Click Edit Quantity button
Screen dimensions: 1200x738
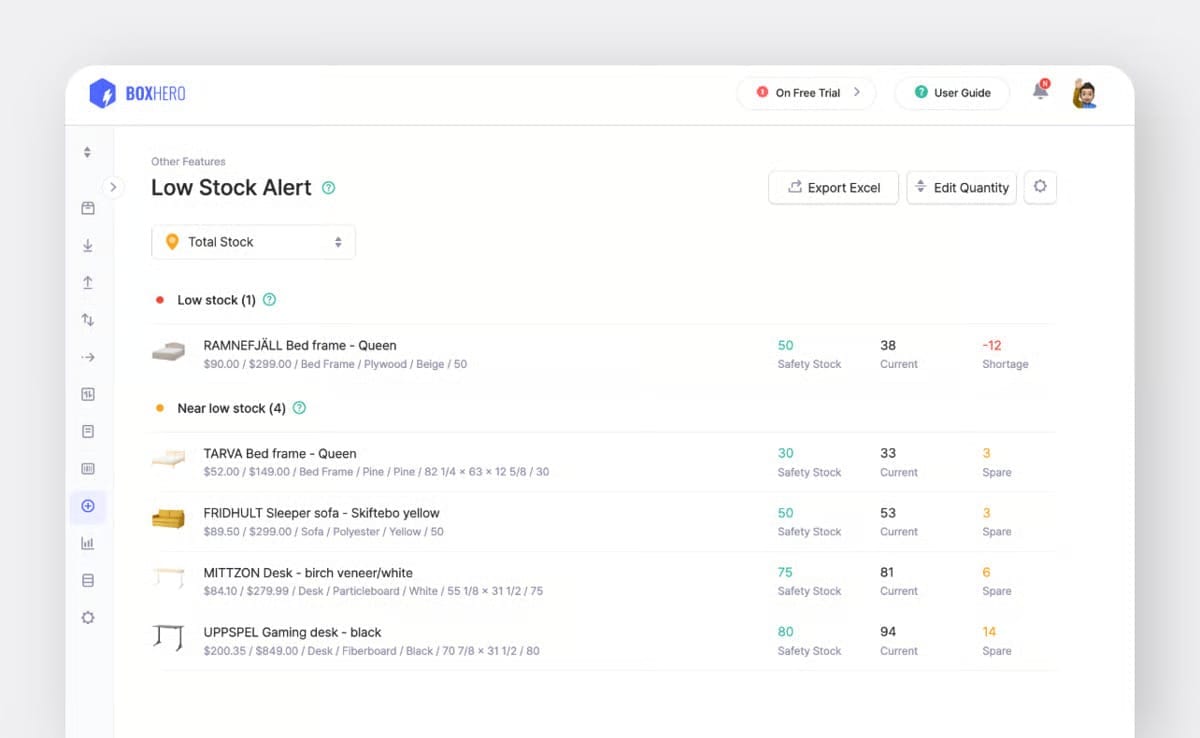pos(961,187)
